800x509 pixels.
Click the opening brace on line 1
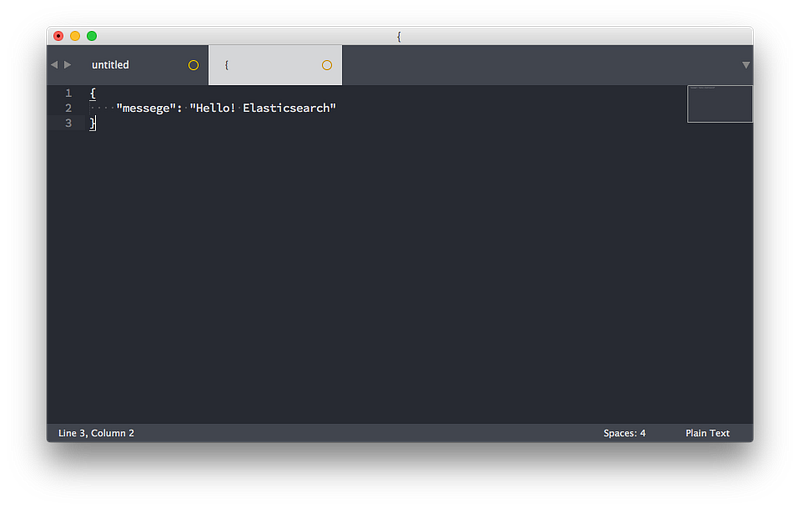[92, 93]
